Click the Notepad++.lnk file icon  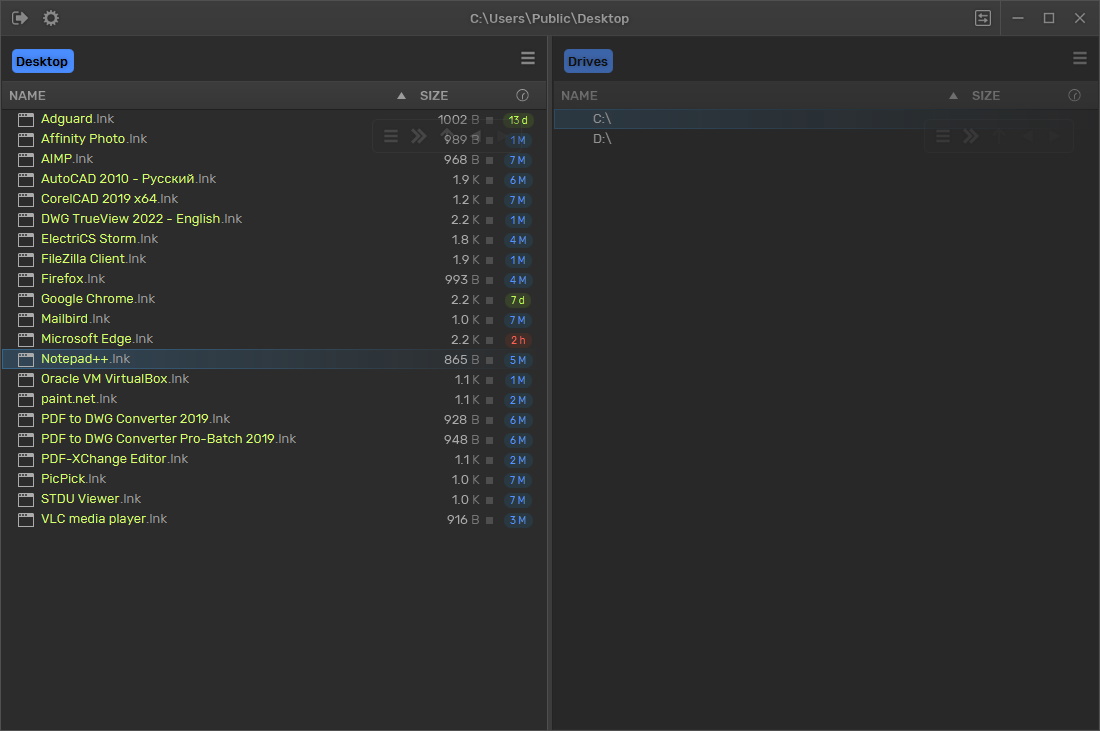coord(26,359)
